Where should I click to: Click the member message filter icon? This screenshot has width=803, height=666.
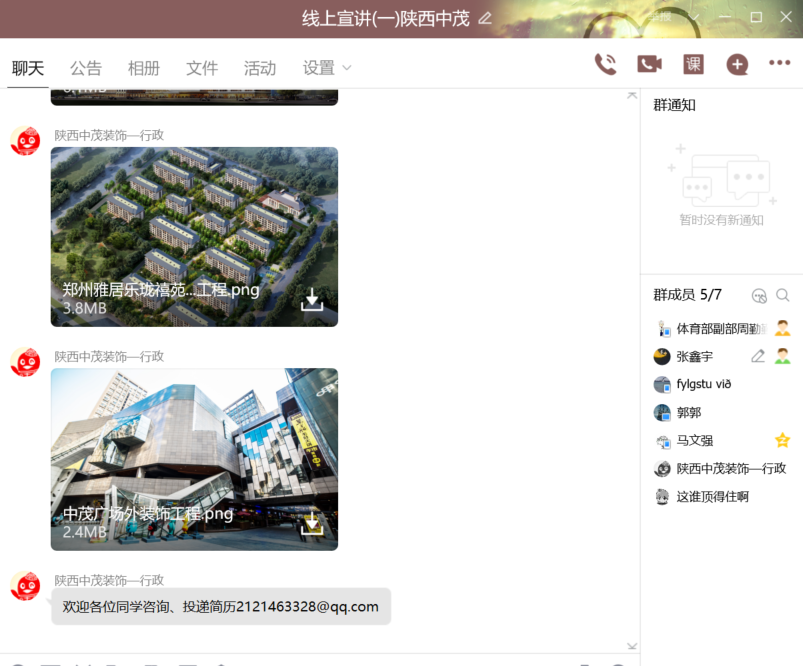click(759, 295)
